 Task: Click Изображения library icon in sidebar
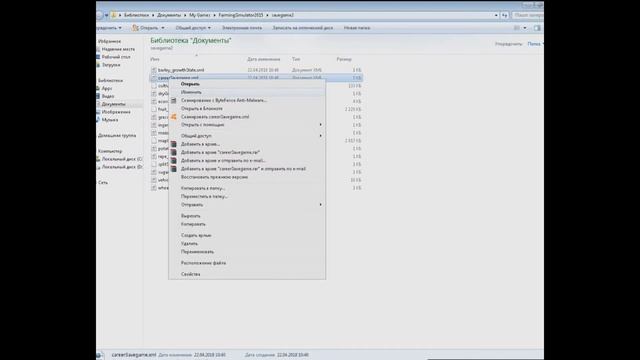coord(98,112)
